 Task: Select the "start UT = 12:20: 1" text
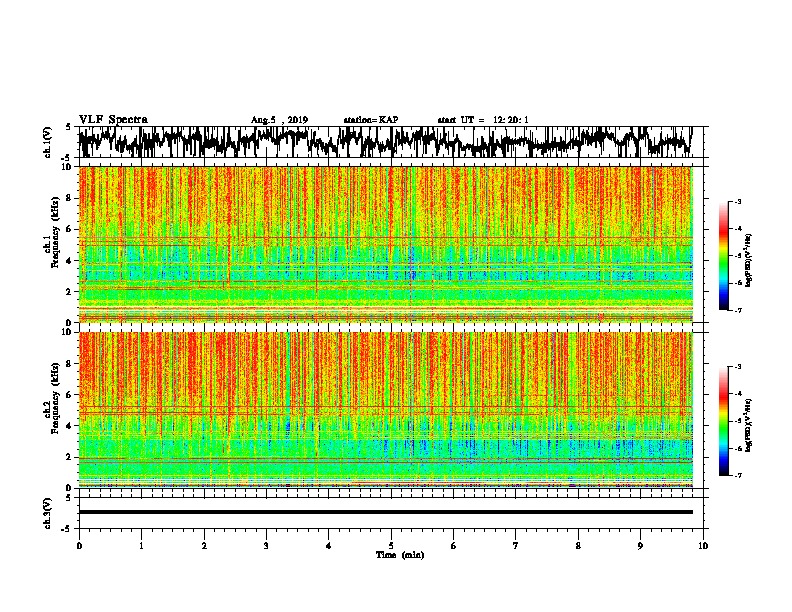(483, 120)
